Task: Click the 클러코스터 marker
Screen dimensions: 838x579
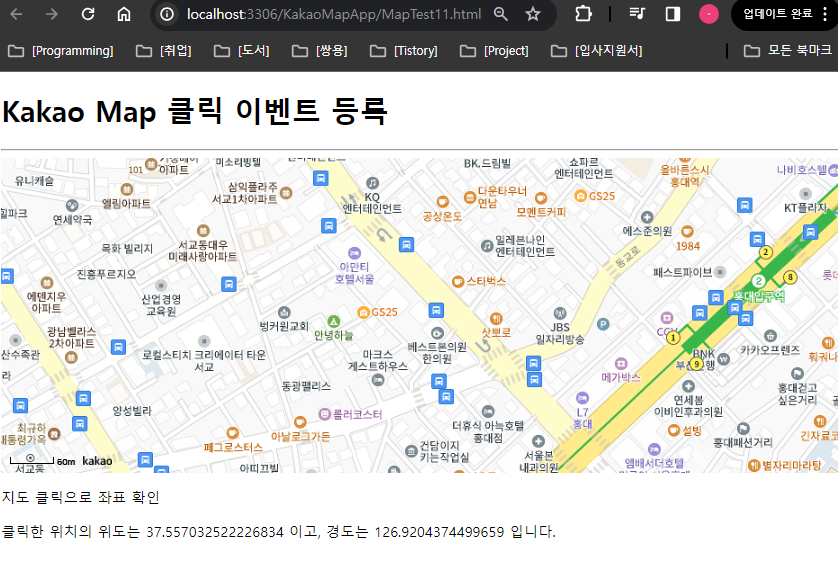Action: [x=324, y=414]
